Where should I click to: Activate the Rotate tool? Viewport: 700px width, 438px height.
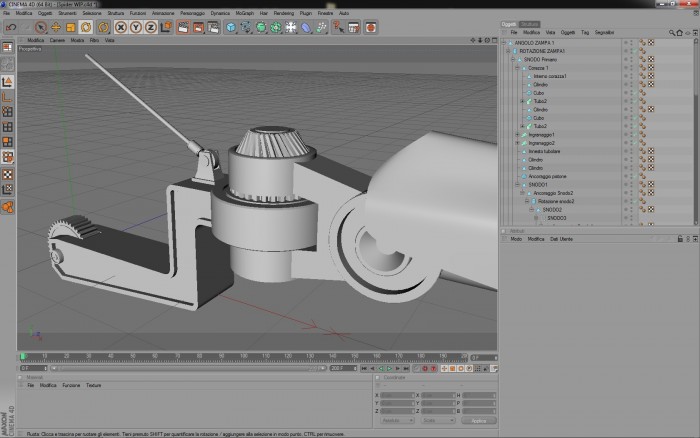click(86, 27)
